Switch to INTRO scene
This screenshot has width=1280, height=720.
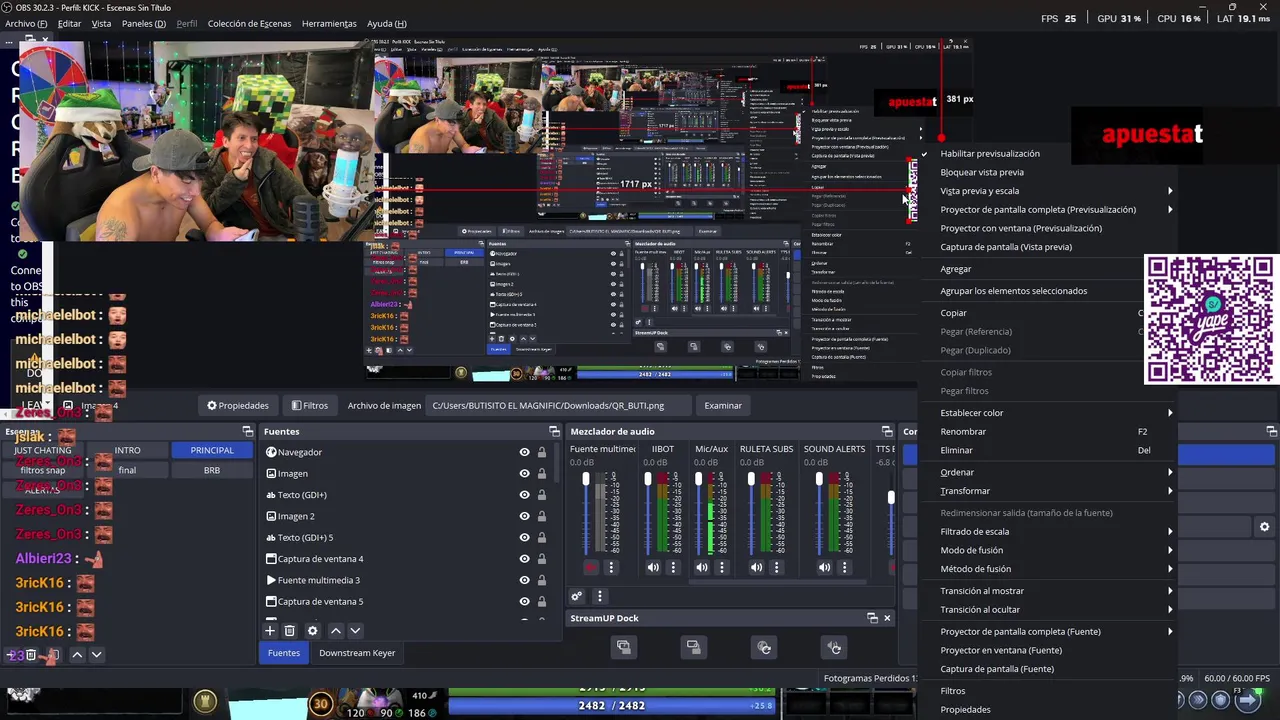[x=127, y=450]
